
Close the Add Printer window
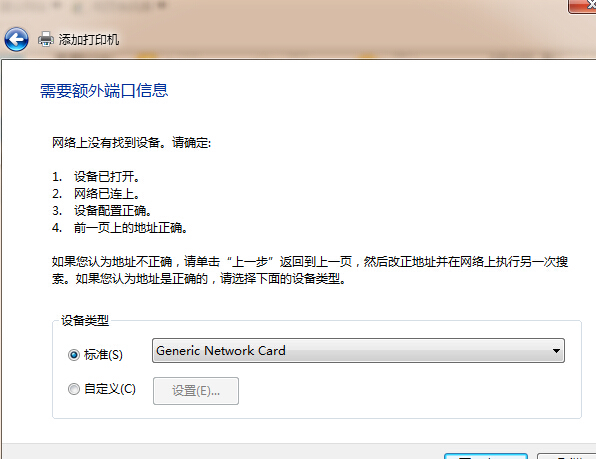point(582,5)
